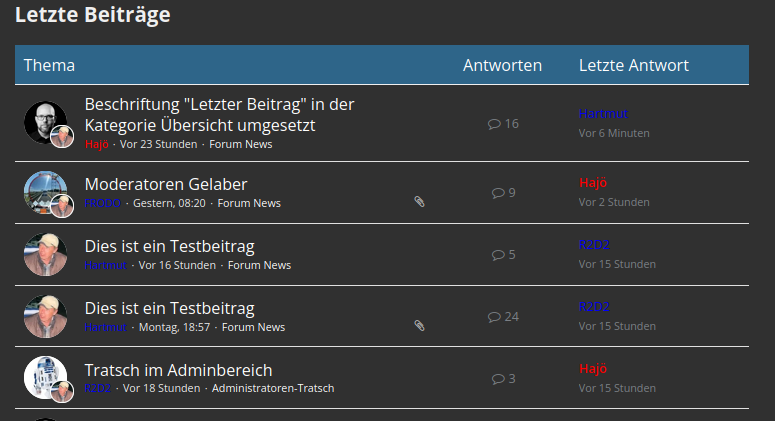Click the avatar beside Moderatoren Gelaber thread
Viewport: 775px width, 421px height.
[x=44, y=191]
